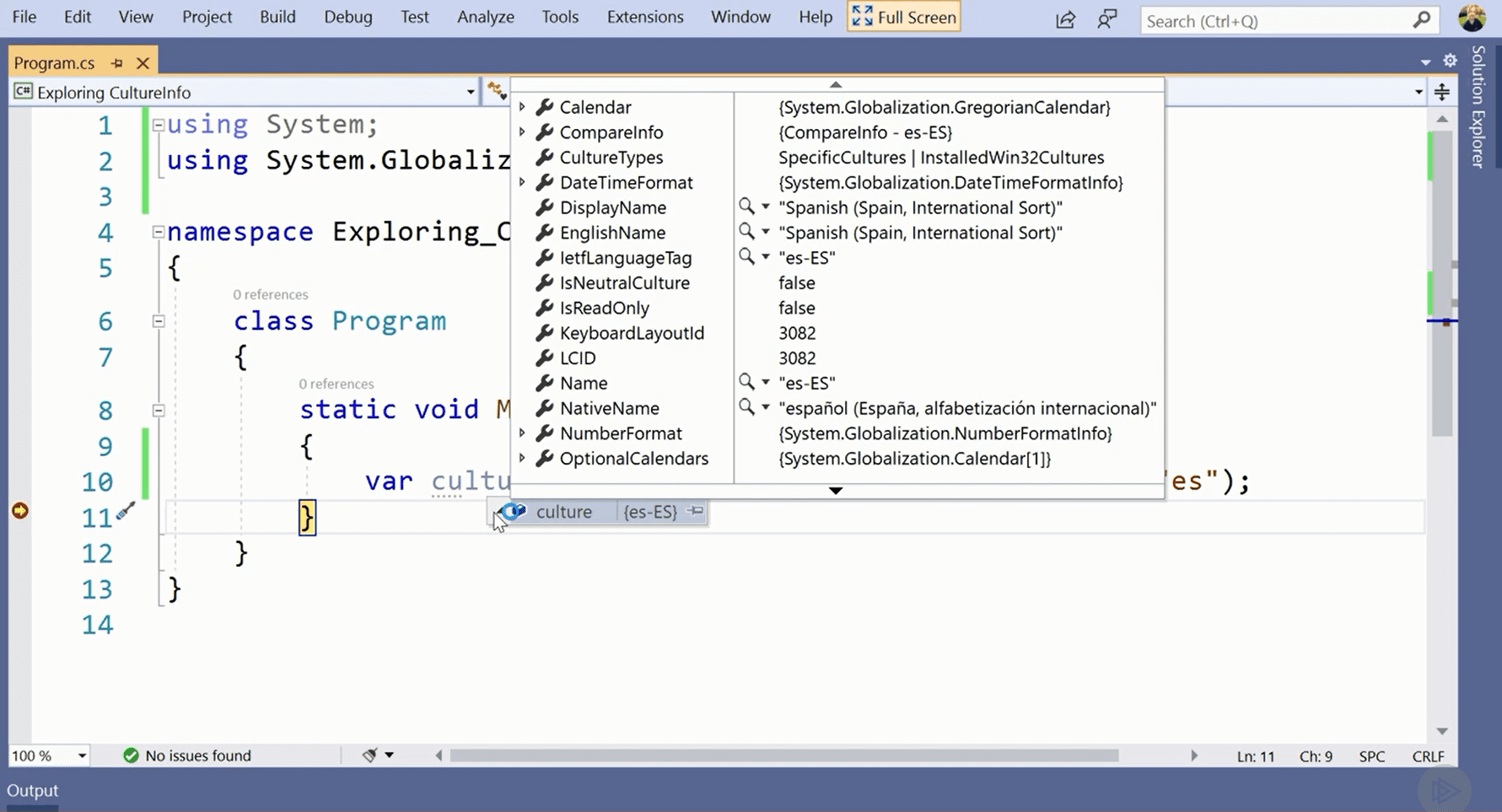Click the send feedback icon

[1107, 19]
